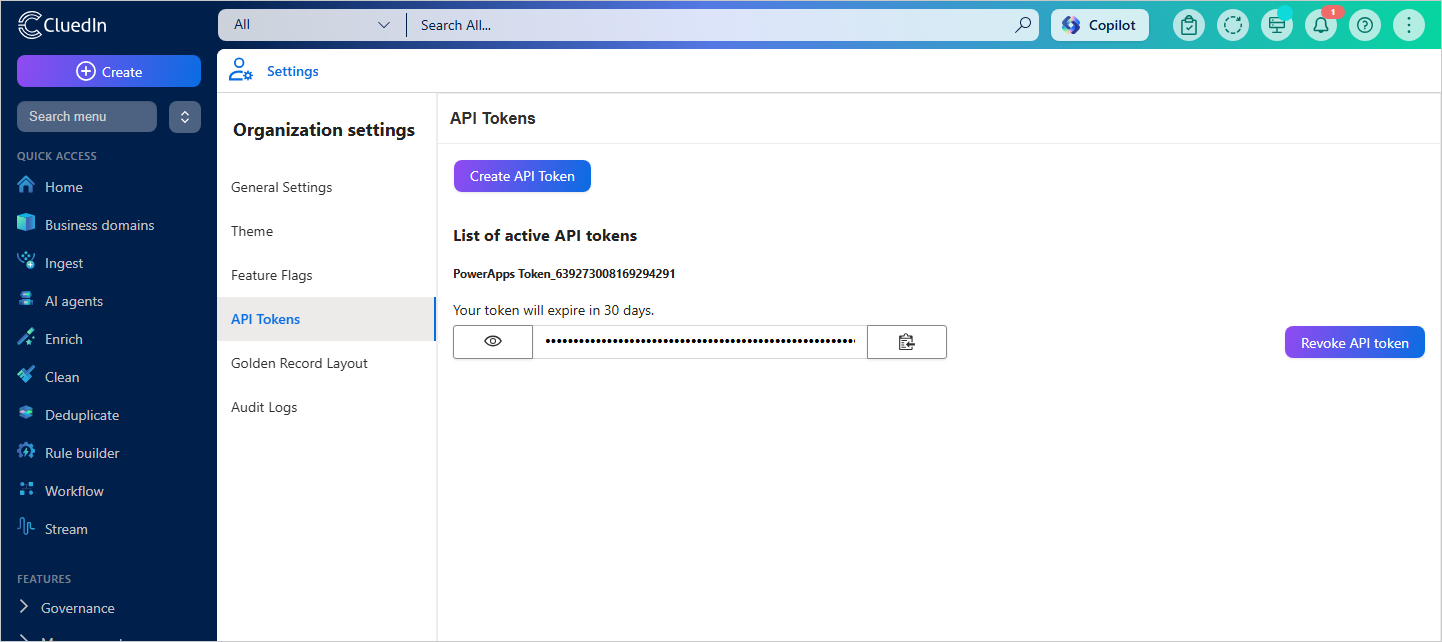Open the help question mark icon

[x=1365, y=25]
